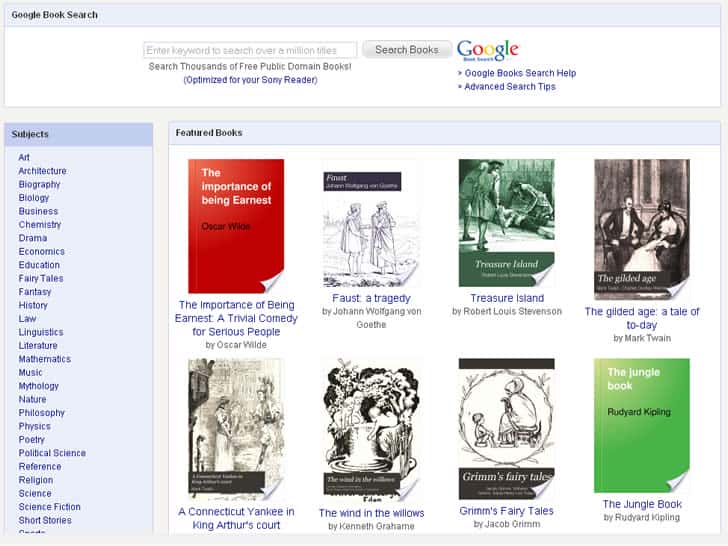Choose Science Fiction in Subjects list
728x546 pixels.
50,507
